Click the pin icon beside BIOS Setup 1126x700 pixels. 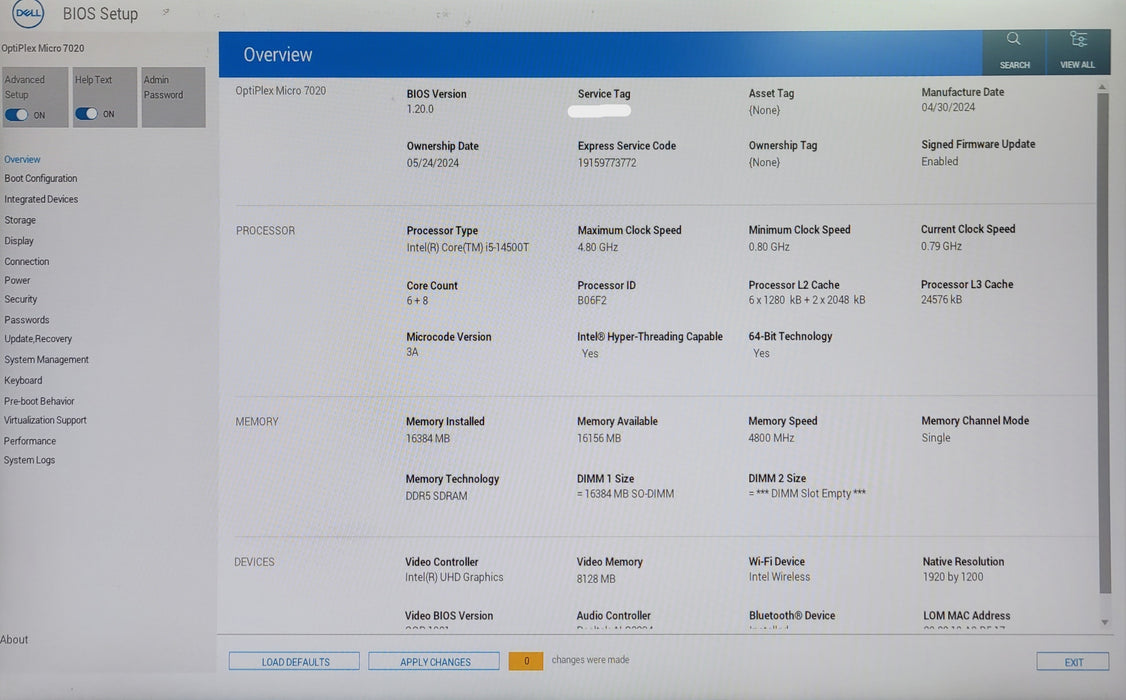click(x=165, y=11)
